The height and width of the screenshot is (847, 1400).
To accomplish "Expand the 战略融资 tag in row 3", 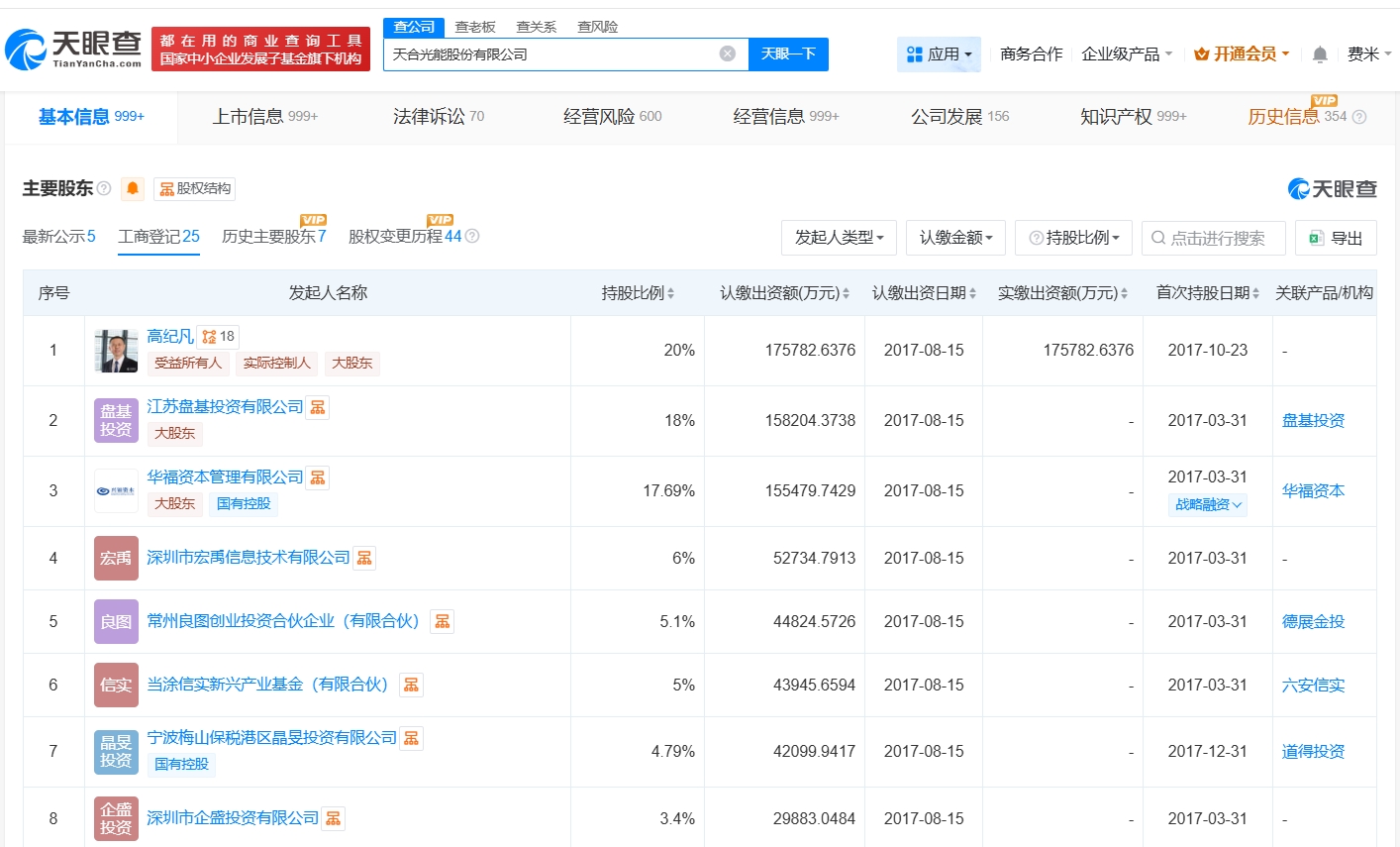I will 1208,504.
